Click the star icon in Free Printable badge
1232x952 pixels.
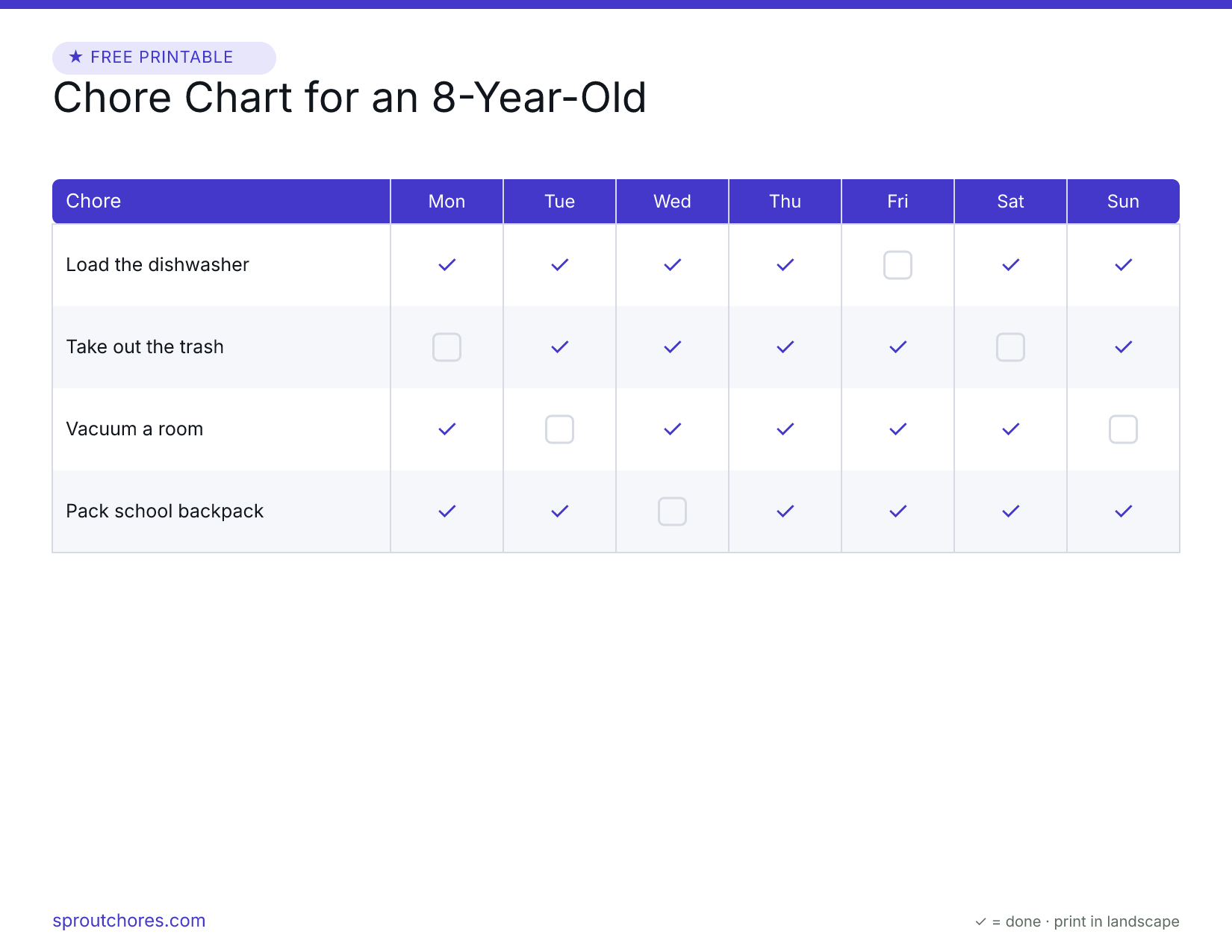click(75, 57)
